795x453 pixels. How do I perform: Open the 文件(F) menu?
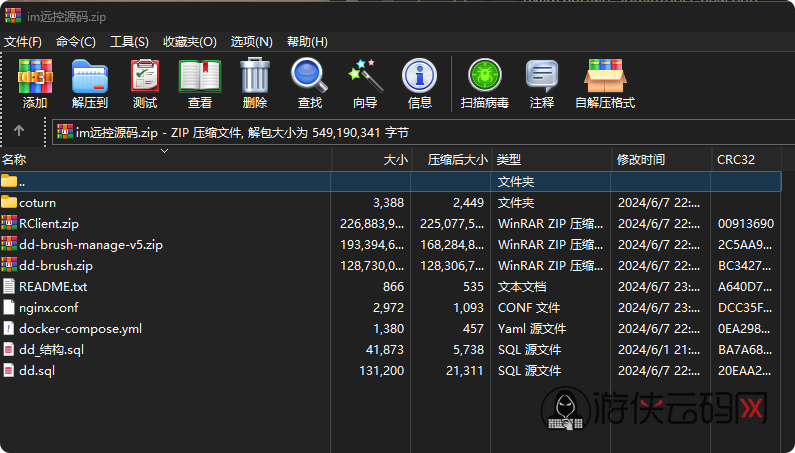pos(23,41)
